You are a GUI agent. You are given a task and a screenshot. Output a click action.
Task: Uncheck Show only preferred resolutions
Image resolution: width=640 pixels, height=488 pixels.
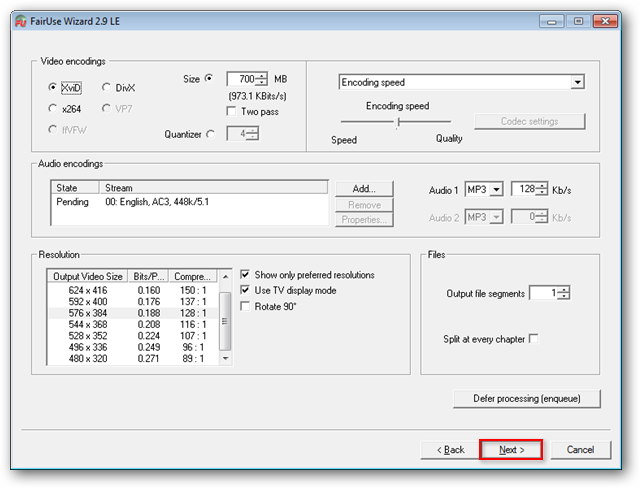[x=245, y=274]
